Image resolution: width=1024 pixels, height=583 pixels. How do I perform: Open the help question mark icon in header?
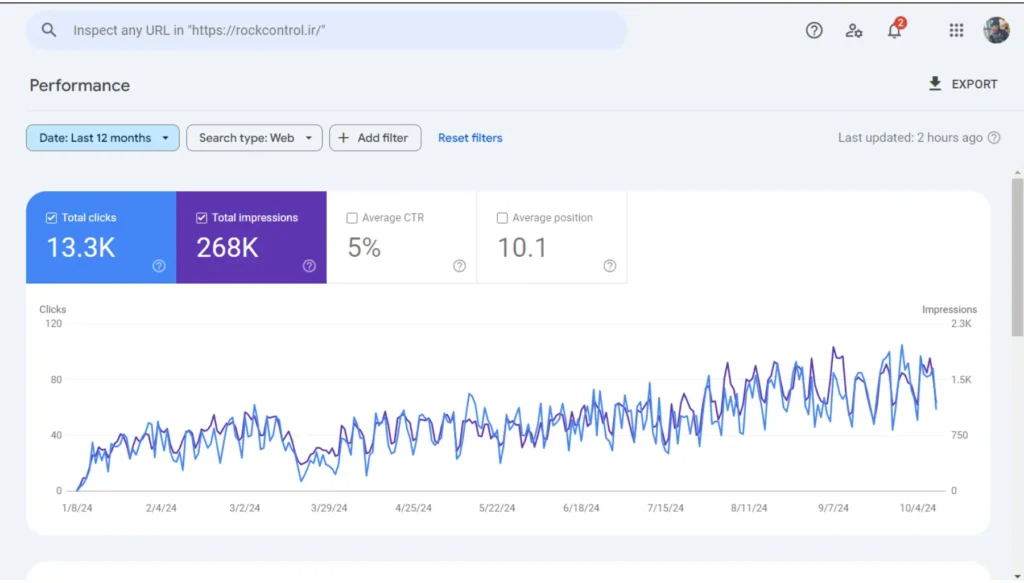[x=814, y=30]
